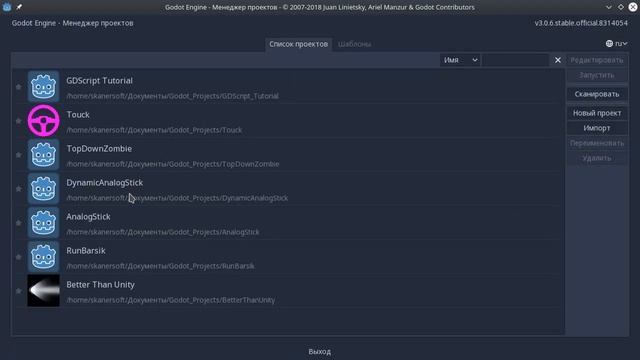This screenshot has height=360, width=640.
Task: Click the globe language icon
Action: coord(609,43)
